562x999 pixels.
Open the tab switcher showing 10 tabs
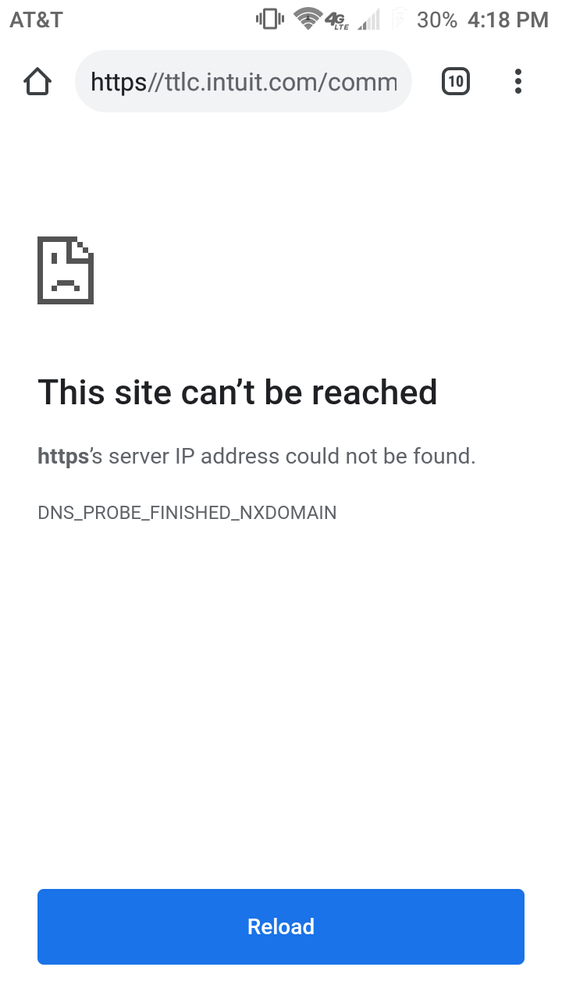pyautogui.click(x=456, y=82)
